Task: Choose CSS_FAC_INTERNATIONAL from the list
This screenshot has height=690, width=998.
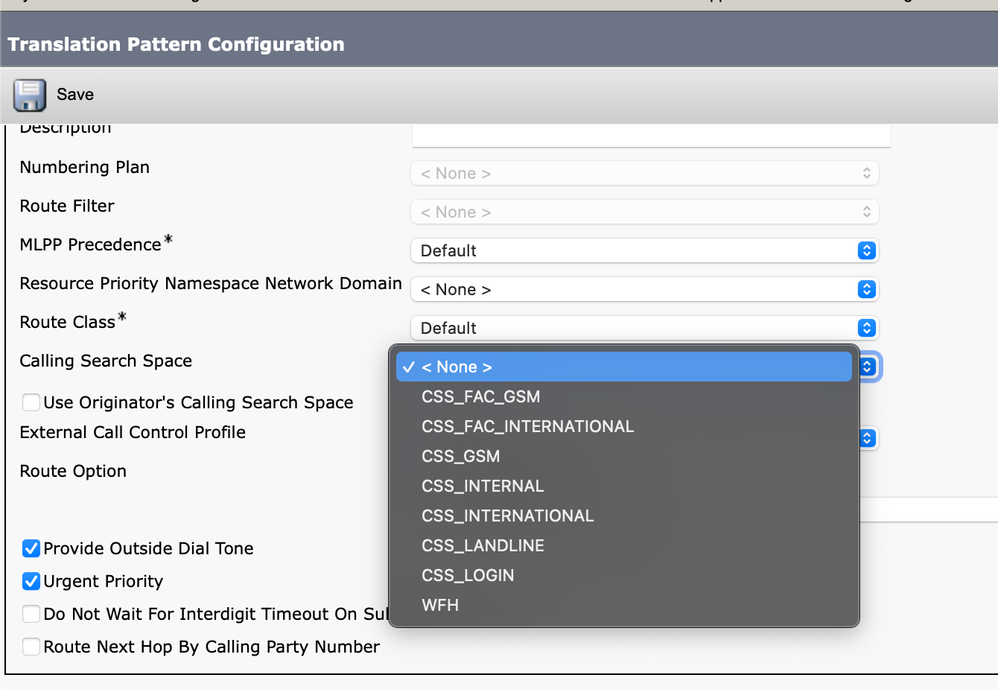Action: pyautogui.click(x=624, y=426)
